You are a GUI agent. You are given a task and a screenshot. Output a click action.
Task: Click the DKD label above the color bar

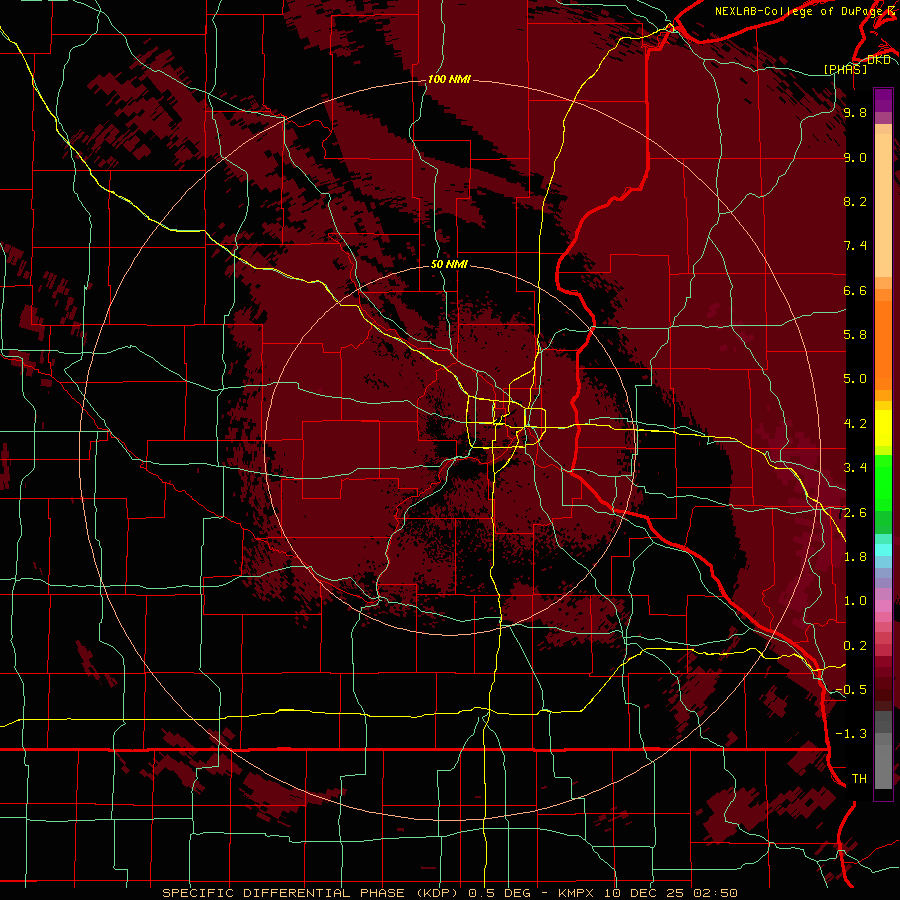click(x=879, y=60)
